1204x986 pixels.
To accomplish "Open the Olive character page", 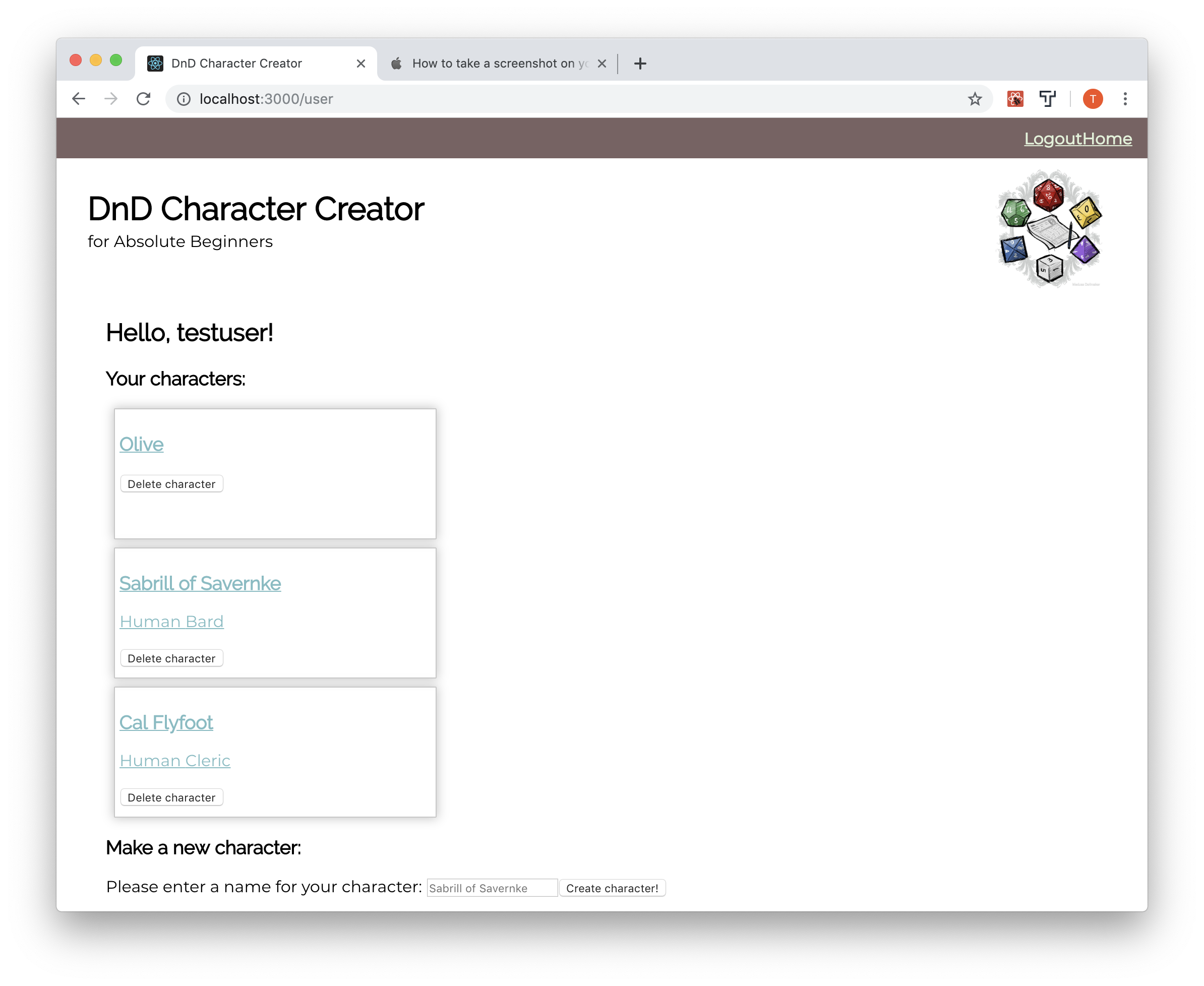I will click(141, 445).
